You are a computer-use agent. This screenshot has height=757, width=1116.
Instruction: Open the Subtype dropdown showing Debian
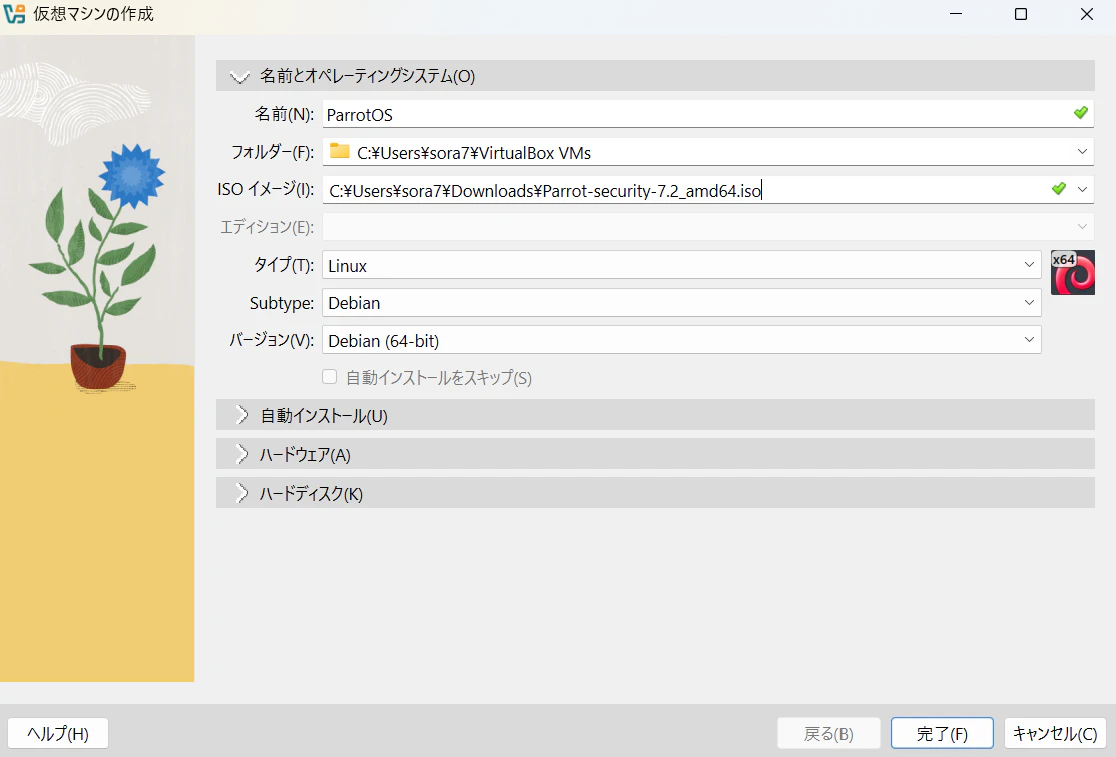pos(681,302)
